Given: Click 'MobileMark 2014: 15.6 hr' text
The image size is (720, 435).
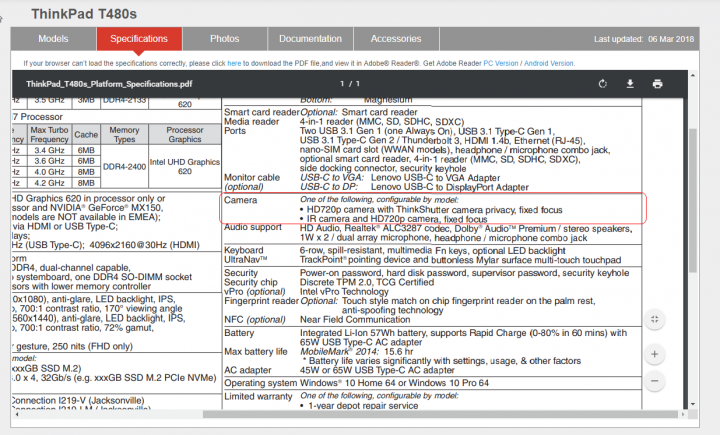Looking at the screenshot, I should pos(357,352).
